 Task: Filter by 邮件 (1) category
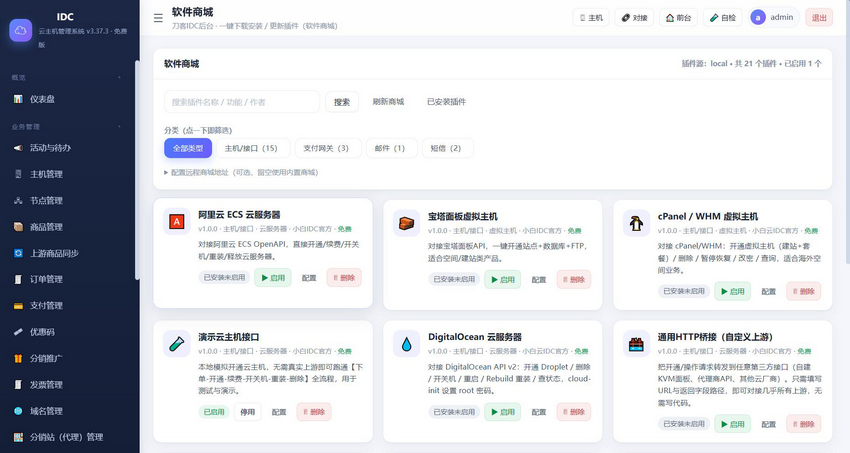pyautogui.click(x=392, y=148)
